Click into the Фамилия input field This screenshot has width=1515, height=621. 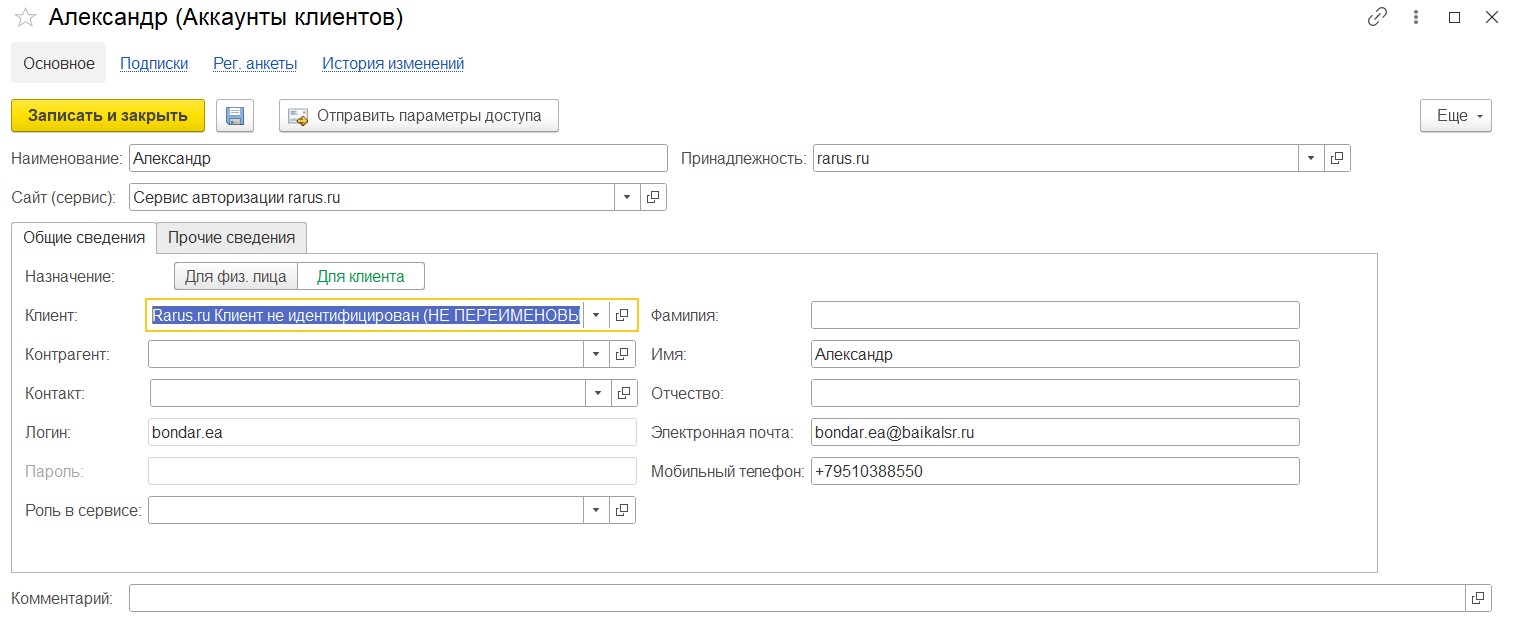(x=1055, y=315)
